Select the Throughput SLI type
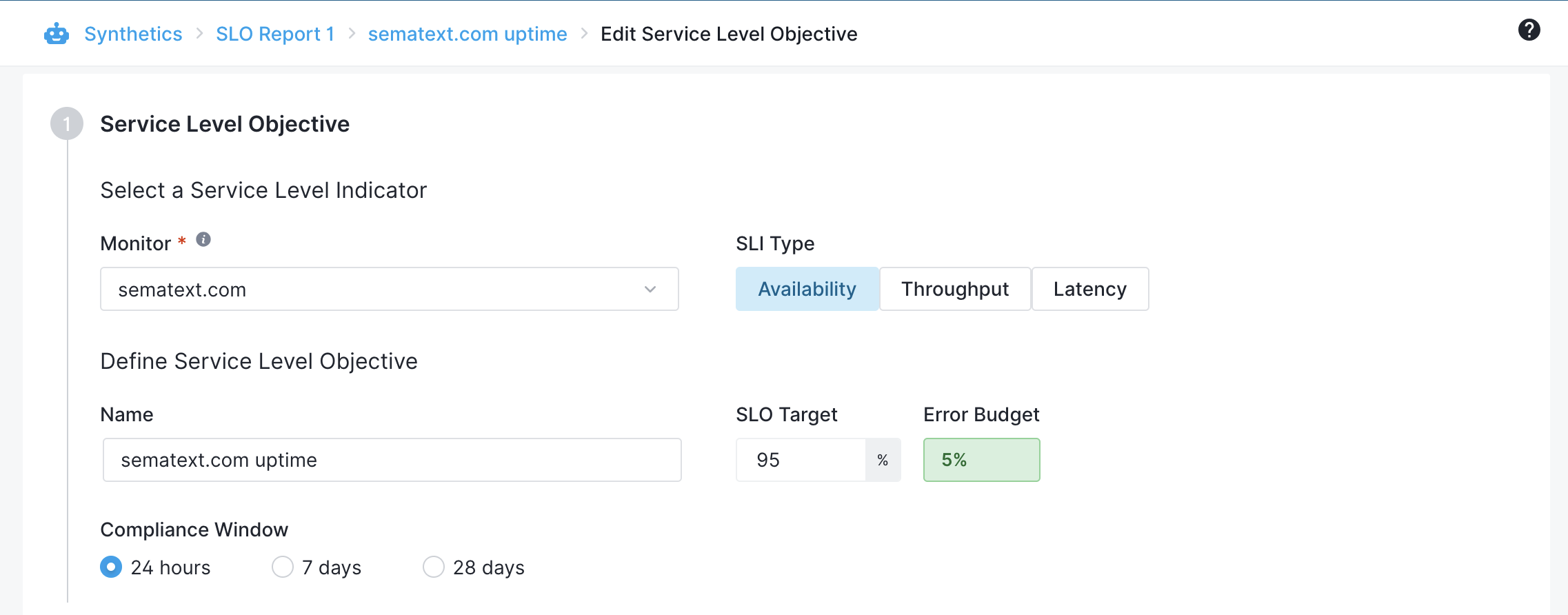This screenshot has width=1568, height=615. pyautogui.click(x=955, y=289)
